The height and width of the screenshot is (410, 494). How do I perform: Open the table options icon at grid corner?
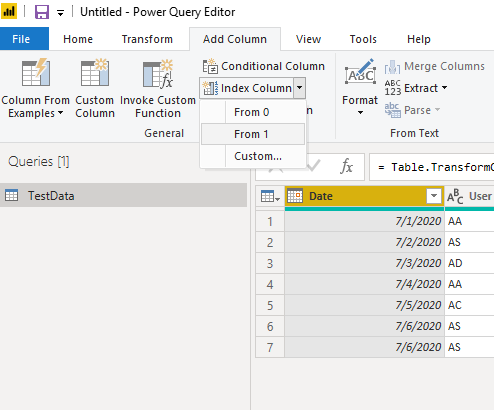pyautogui.click(x=270, y=196)
